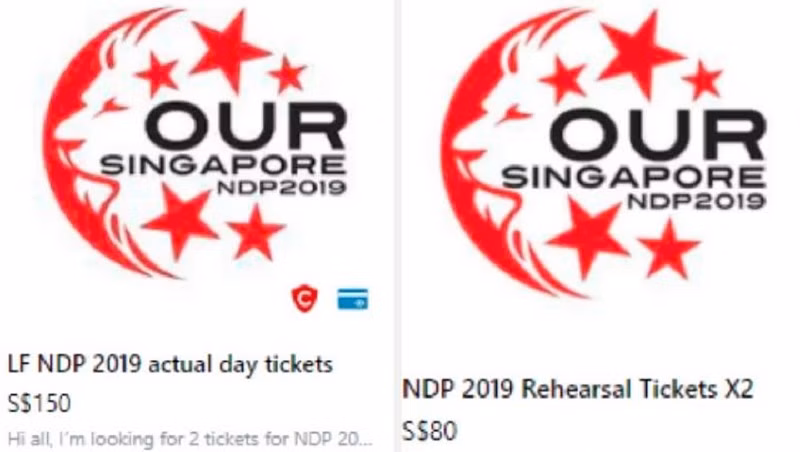The image size is (800, 452).
Task: Click the "Hi all, I'm looking for 2 tickets" description
Action: [189, 438]
